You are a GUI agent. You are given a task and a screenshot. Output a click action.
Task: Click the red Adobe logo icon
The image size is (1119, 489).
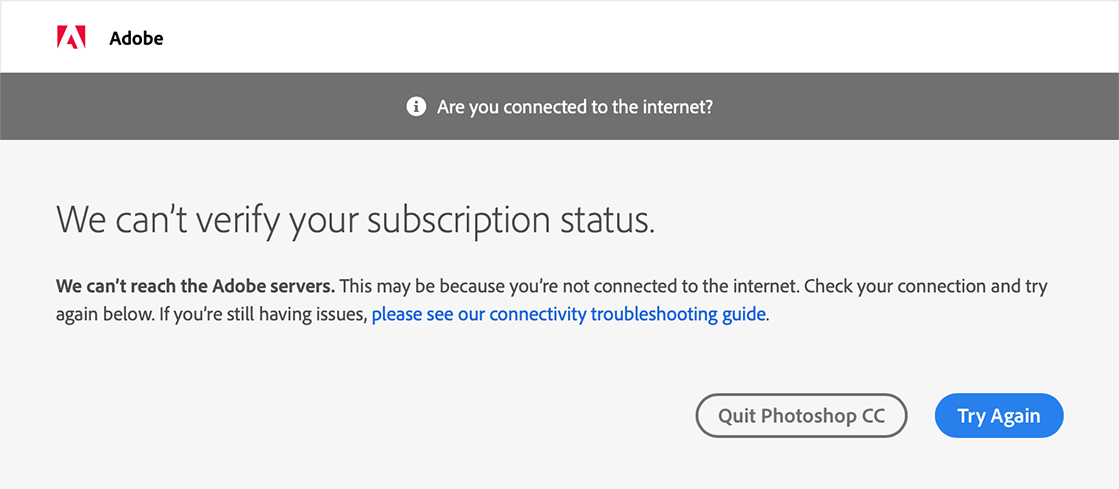[71, 38]
